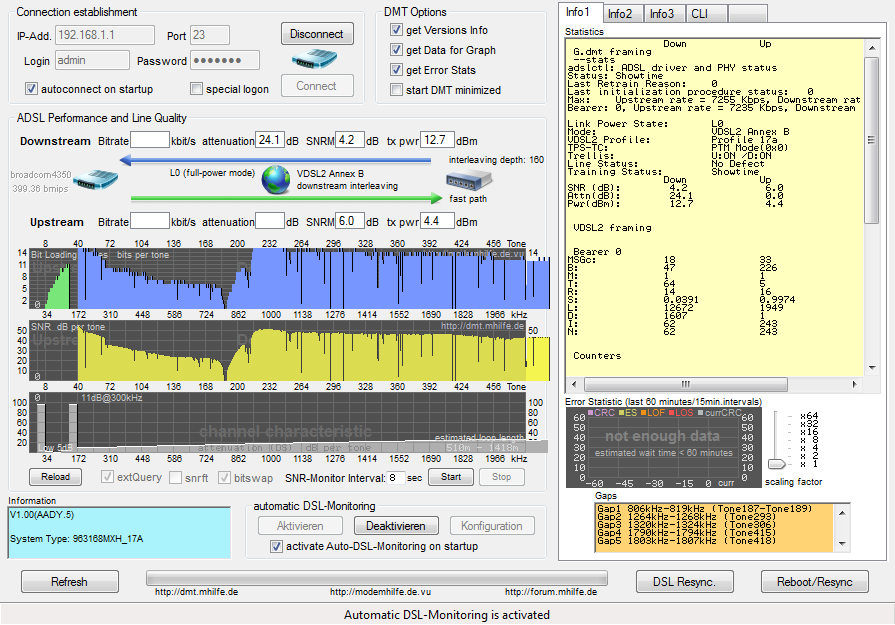The width and height of the screenshot is (895, 625).
Task: Open the Konfiguration button
Action: click(492, 526)
